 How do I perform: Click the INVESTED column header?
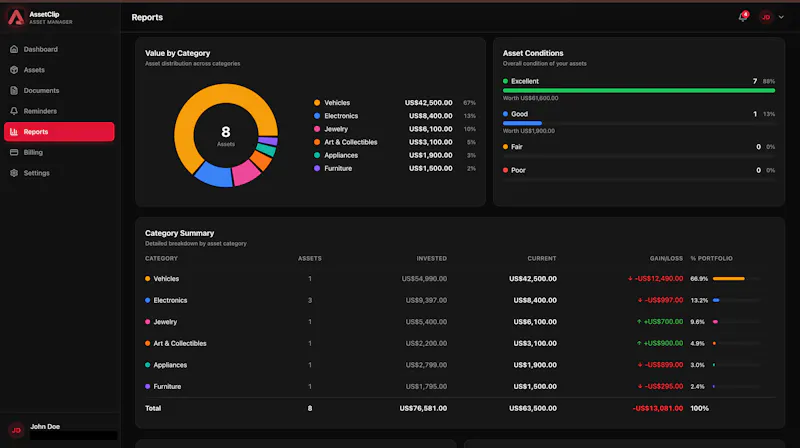tap(432, 259)
